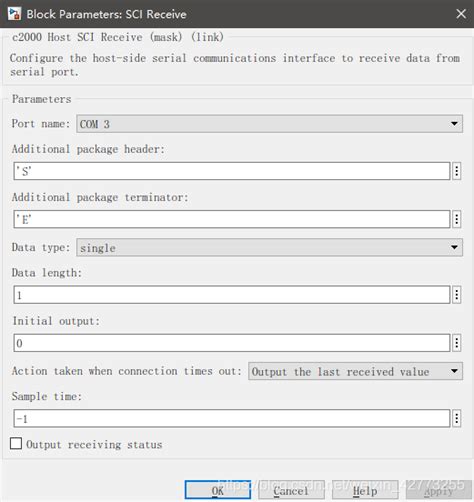Viewport: 474px width, 502px height.
Task: Focus the Additional package terminator input
Action: point(232,219)
